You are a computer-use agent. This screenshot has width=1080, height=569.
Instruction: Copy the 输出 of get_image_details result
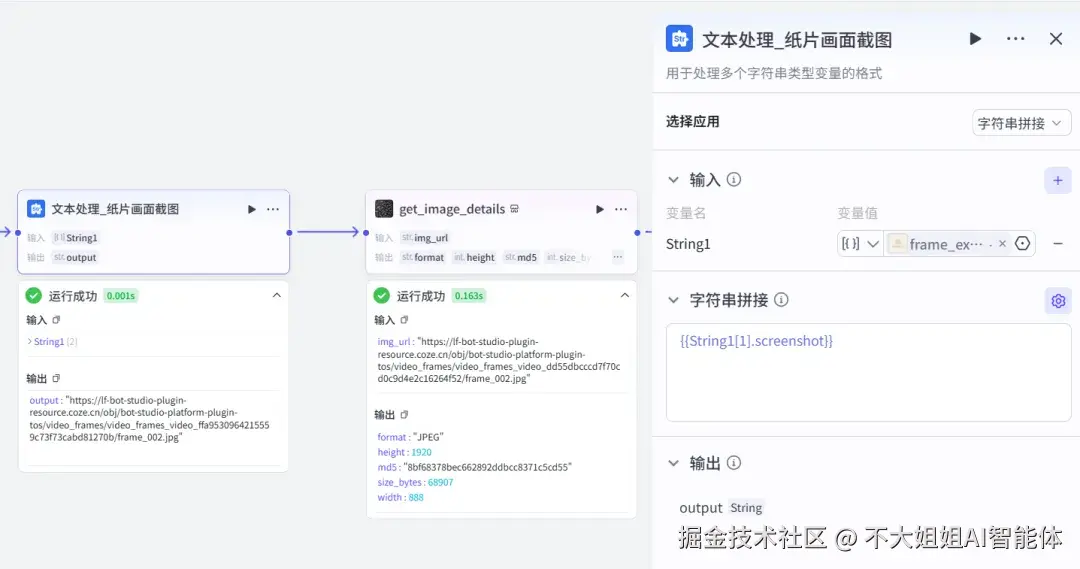[x=404, y=415]
